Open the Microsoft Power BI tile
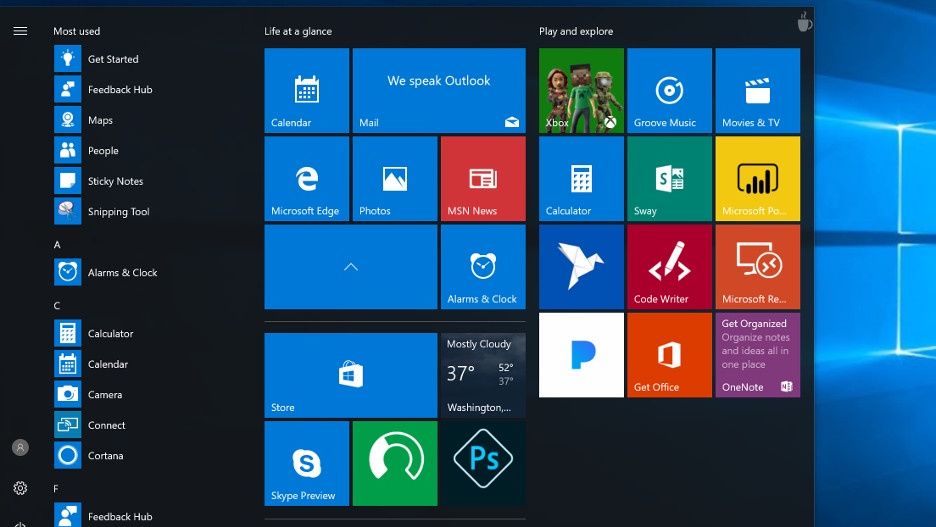The image size is (936, 527). click(758, 178)
